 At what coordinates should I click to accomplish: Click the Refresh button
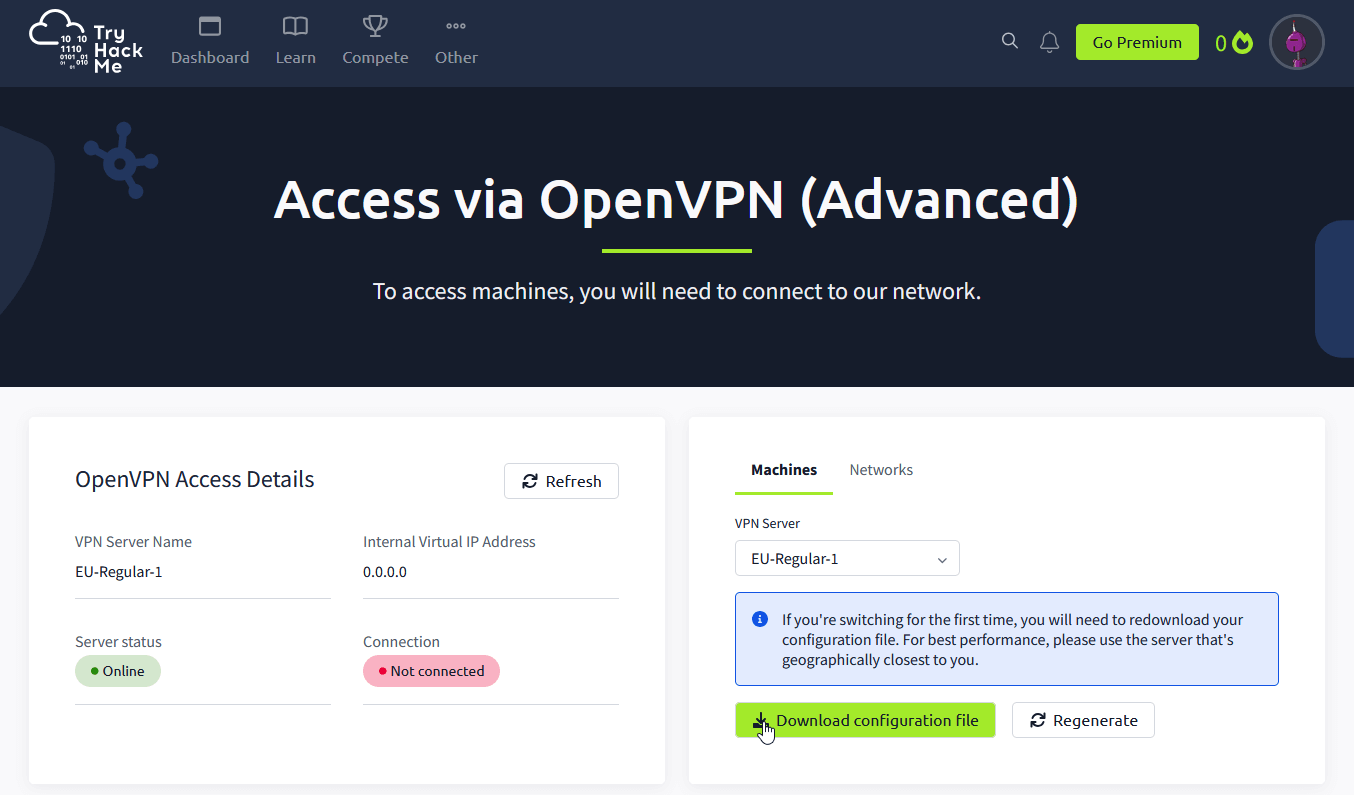(x=561, y=481)
